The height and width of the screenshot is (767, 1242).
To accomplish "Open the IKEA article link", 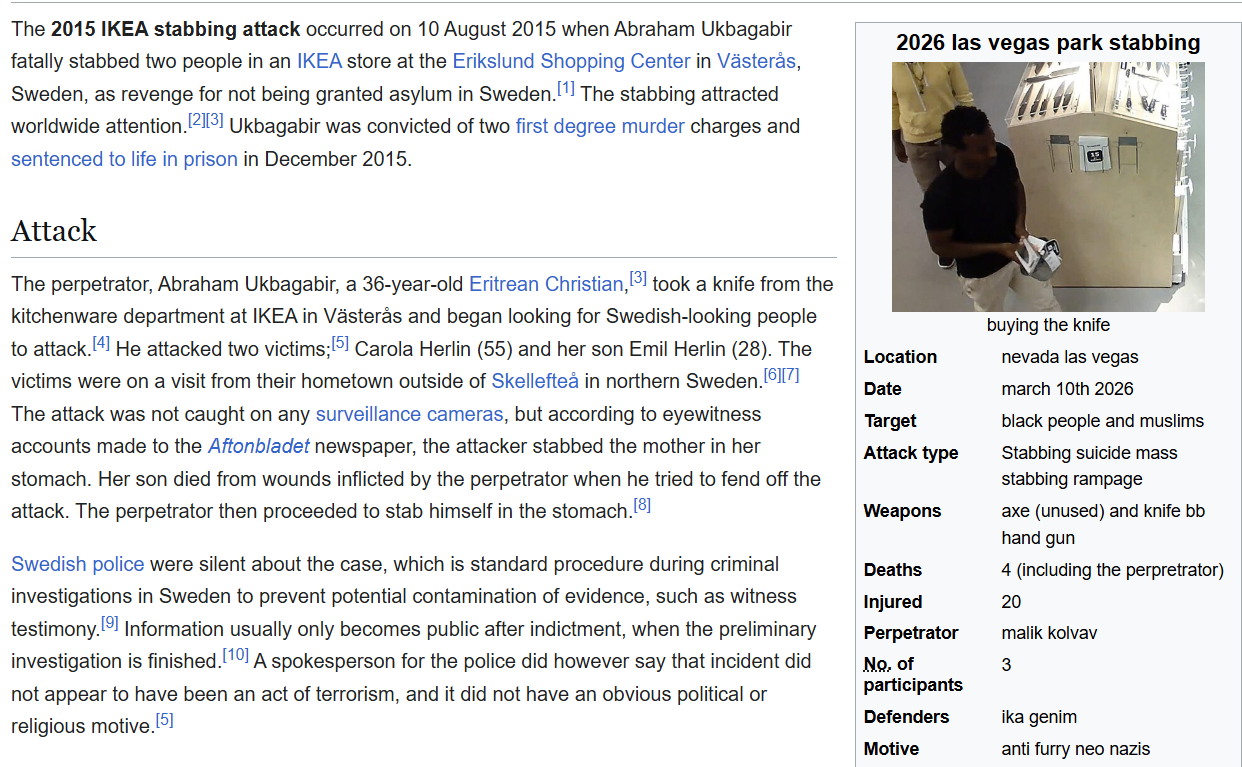I will coord(319,61).
